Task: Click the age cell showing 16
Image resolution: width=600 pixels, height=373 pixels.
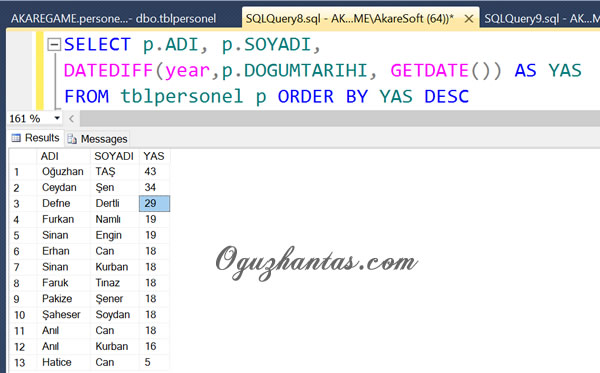Action: point(154,346)
